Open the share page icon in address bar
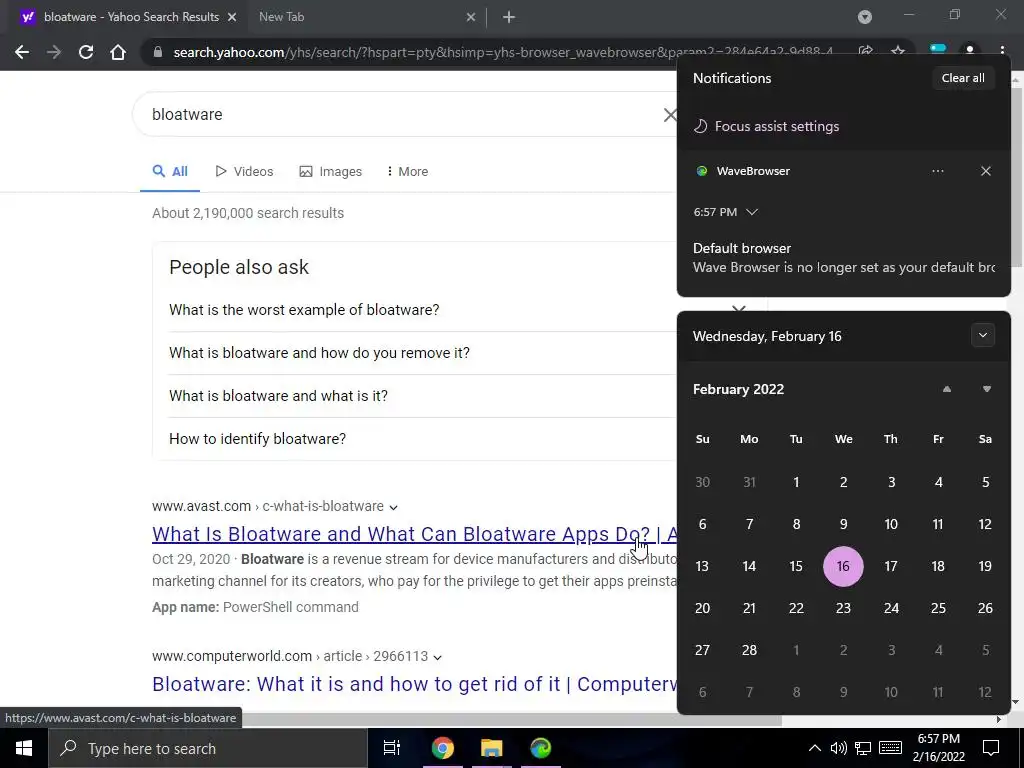This screenshot has height=768, width=1024. click(865, 51)
